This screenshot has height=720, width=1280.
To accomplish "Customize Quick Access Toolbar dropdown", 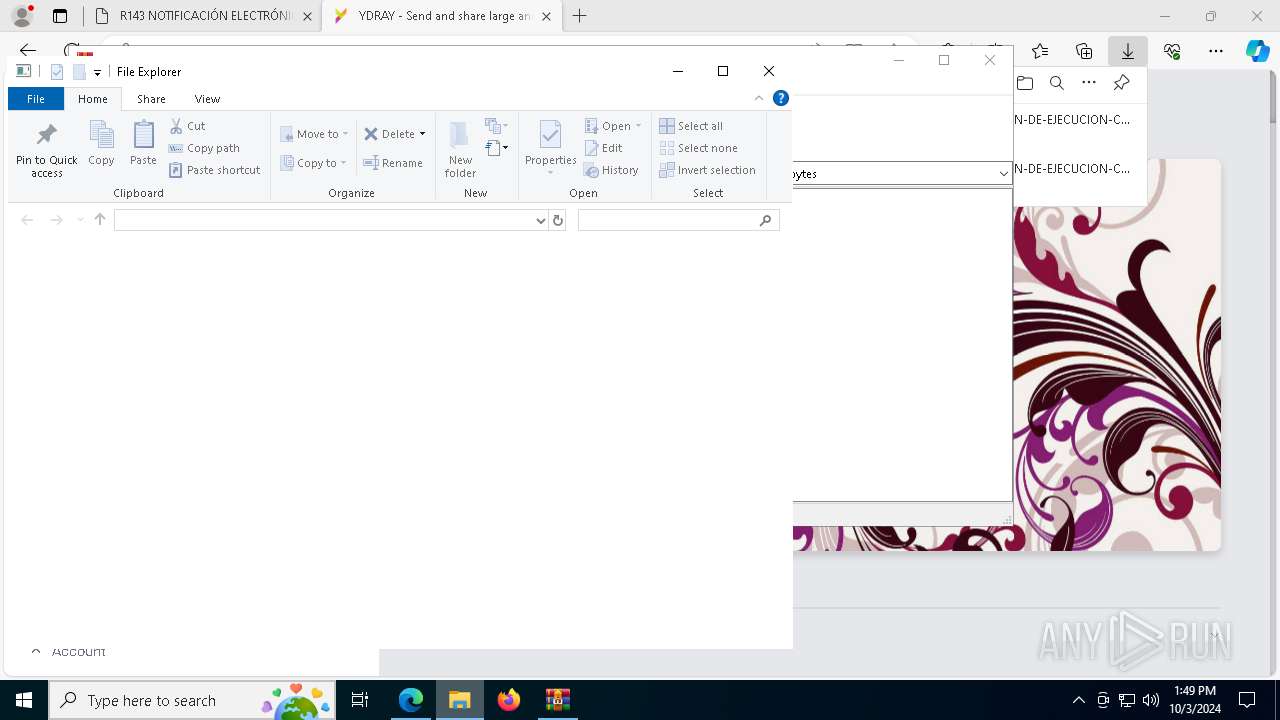I will pyautogui.click(x=97, y=72).
